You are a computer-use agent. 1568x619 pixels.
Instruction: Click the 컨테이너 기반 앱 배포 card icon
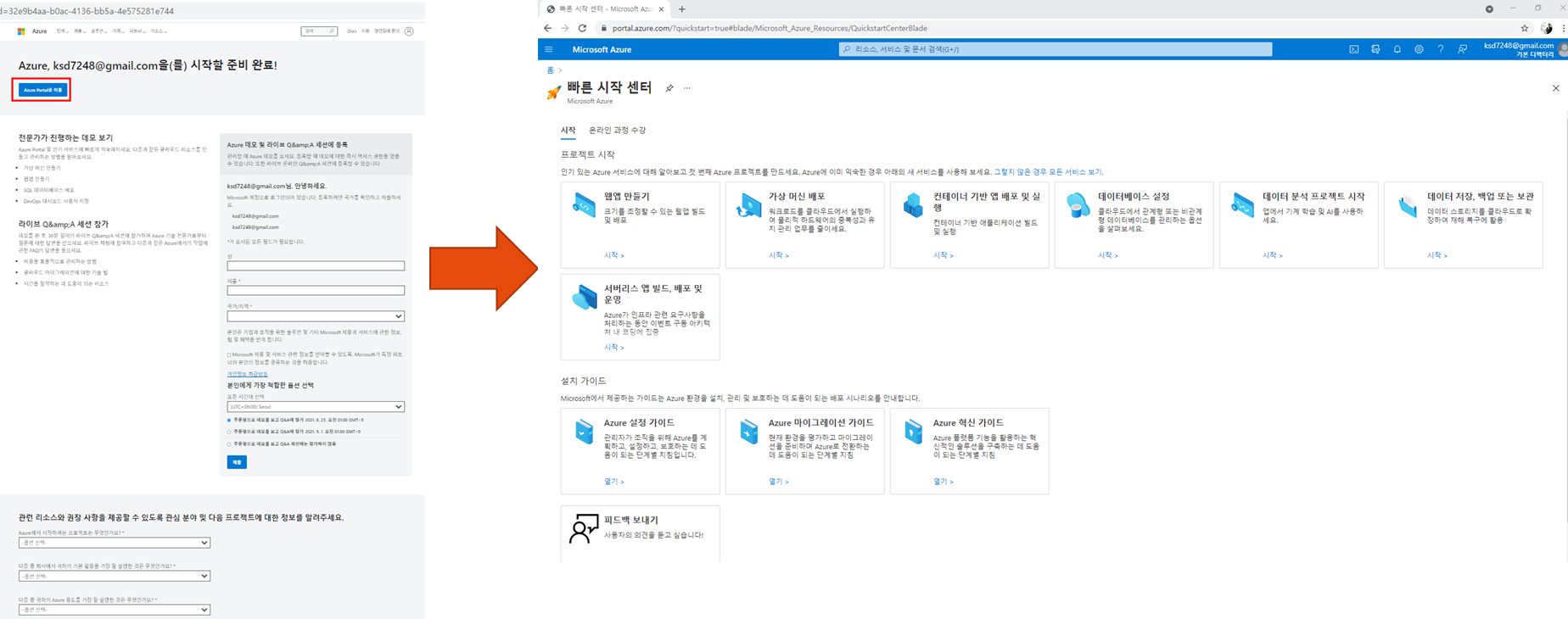tap(913, 205)
